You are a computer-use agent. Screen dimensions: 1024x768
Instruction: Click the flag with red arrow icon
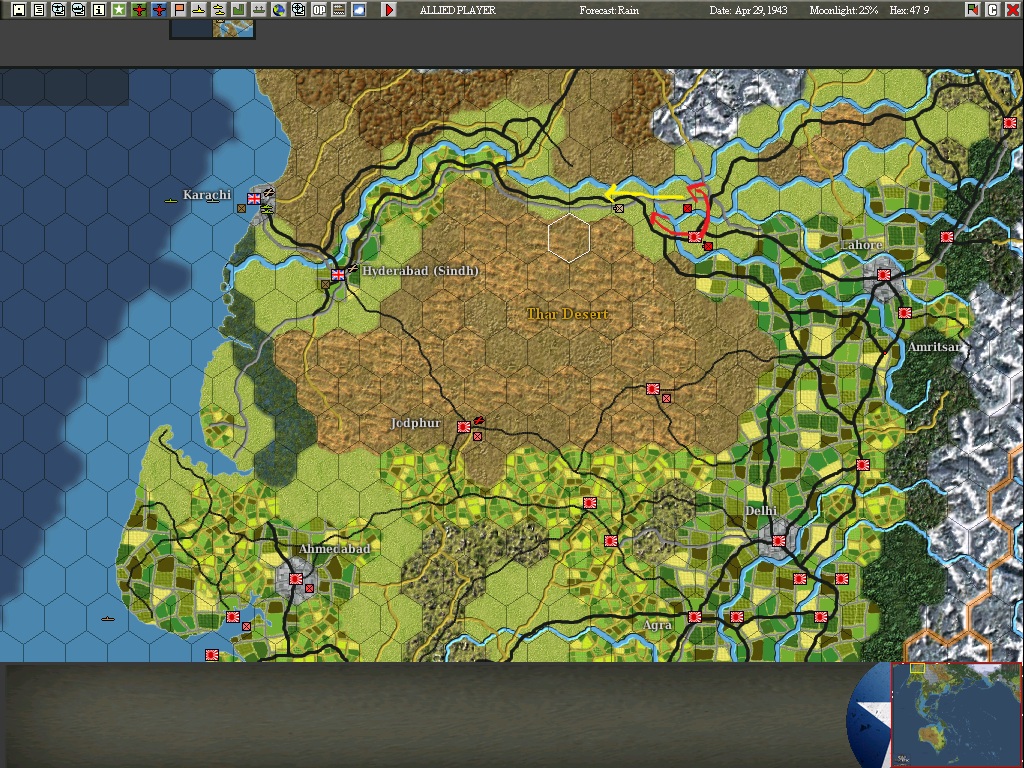pyautogui.click(x=973, y=10)
